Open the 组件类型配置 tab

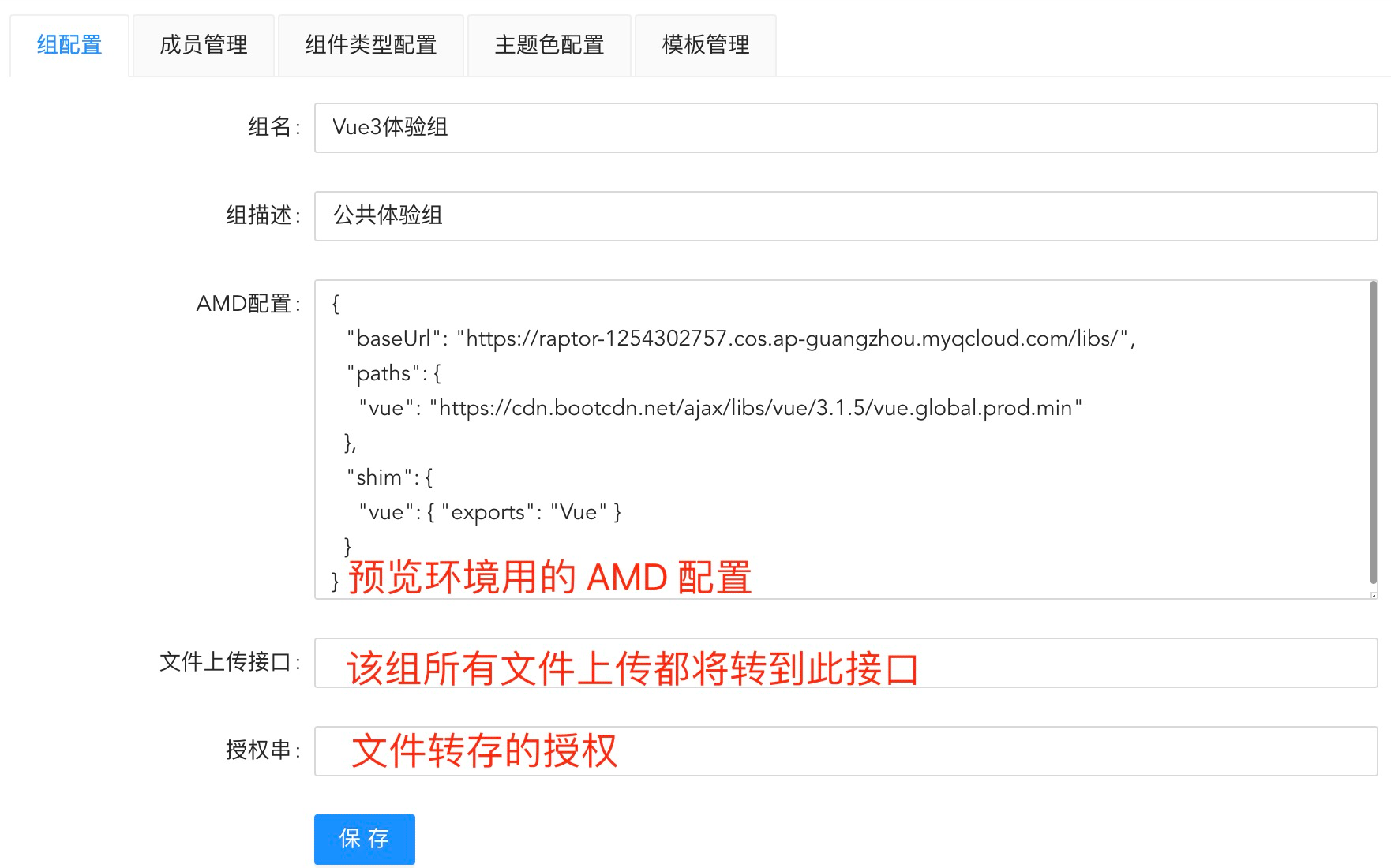pos(371,45)
